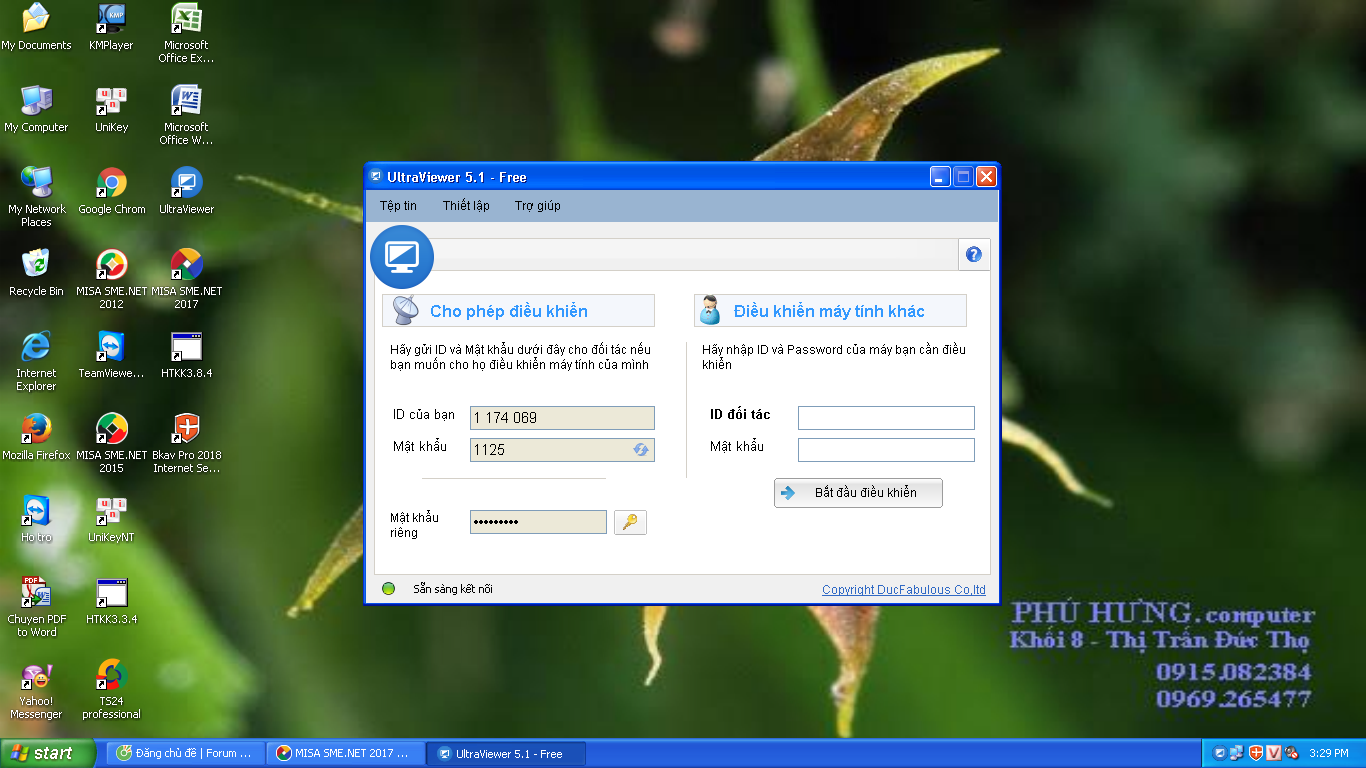Click the UltraViewer tray icon in system tray
This screenshot has width=1366, height=768.
point(1220,753)
